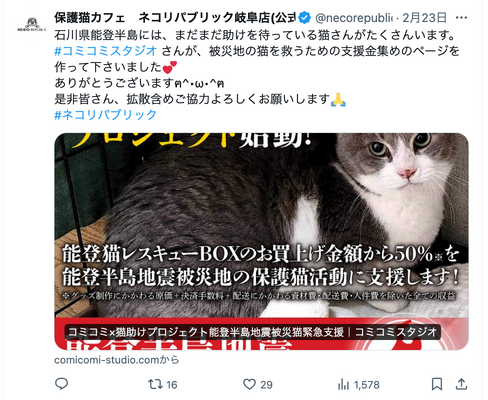Click the comicomi-studio.com source link
Screen dimensions: 488x400
[x=117, y=360]
